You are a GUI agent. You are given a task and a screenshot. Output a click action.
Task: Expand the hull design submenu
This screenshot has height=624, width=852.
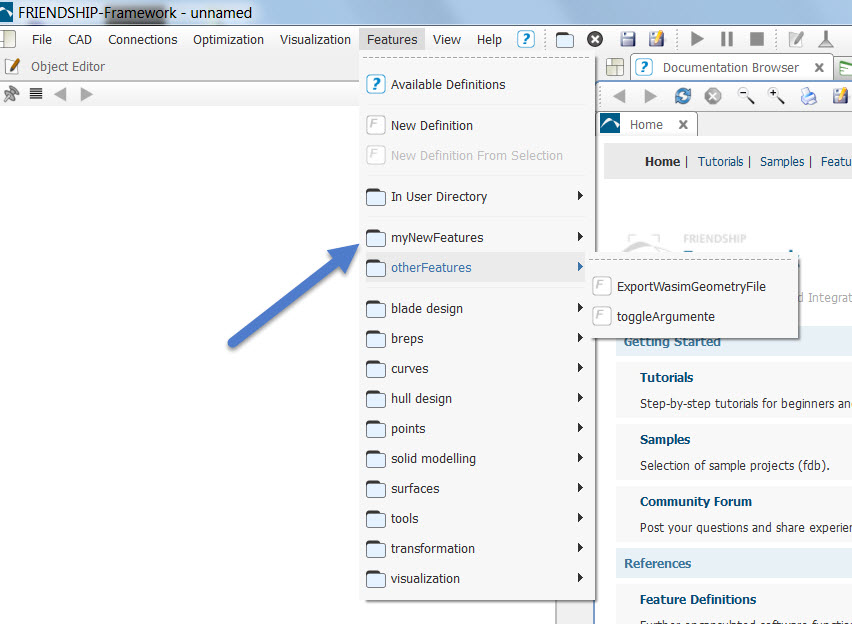[476, 398]
